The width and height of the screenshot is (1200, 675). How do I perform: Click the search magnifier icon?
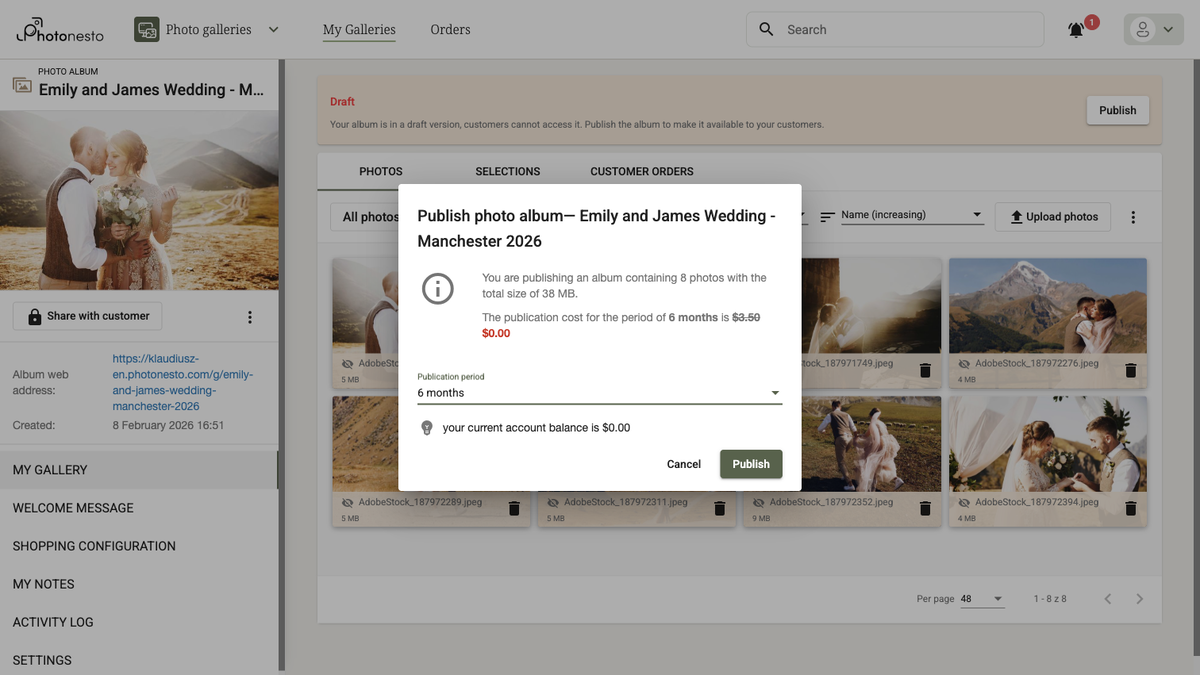point(766,29)
